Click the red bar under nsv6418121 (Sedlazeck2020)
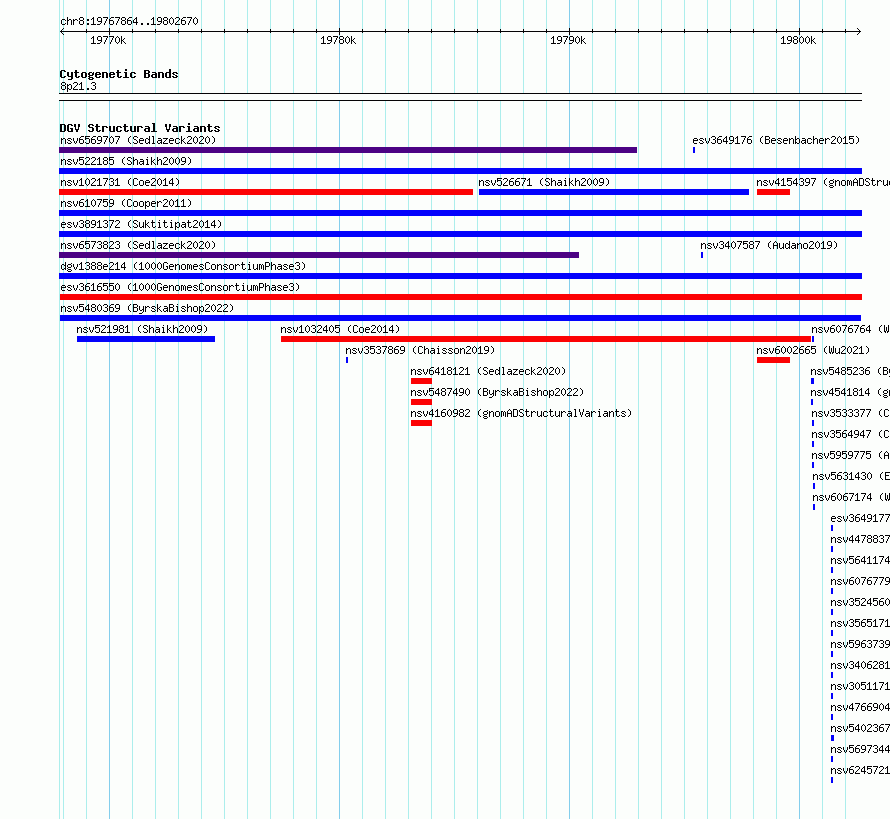The height and width of the screenshot is (819, 890). pos(421,381)
